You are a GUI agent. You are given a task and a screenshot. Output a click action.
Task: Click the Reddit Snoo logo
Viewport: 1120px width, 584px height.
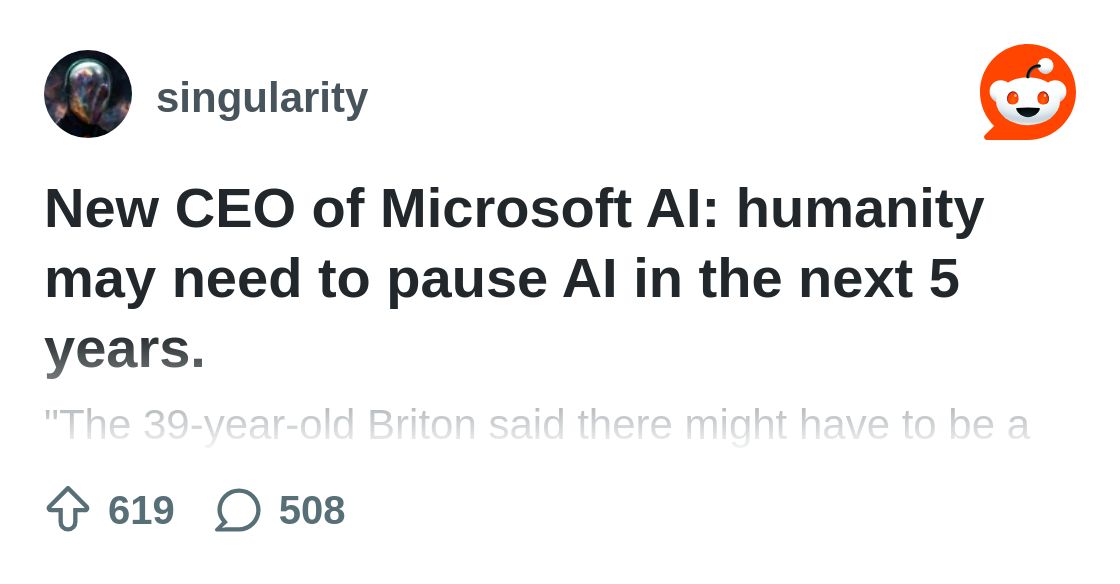[1027, 93]
